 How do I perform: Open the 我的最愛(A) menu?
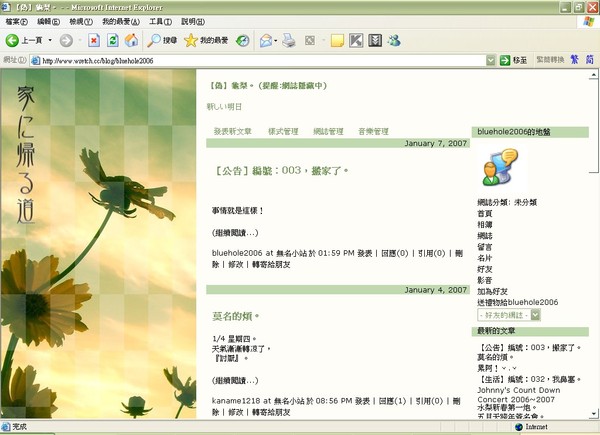click(121, 22)
